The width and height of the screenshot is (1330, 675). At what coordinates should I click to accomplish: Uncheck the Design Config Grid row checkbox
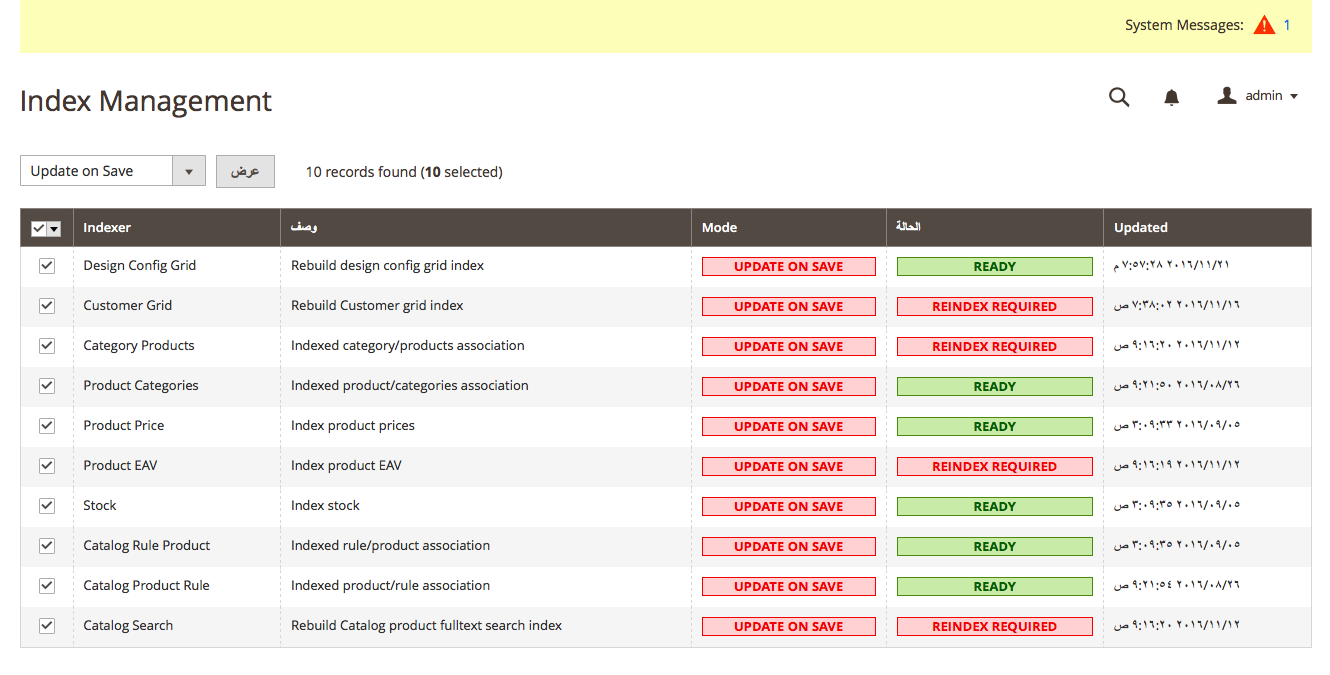coord(47,266)
